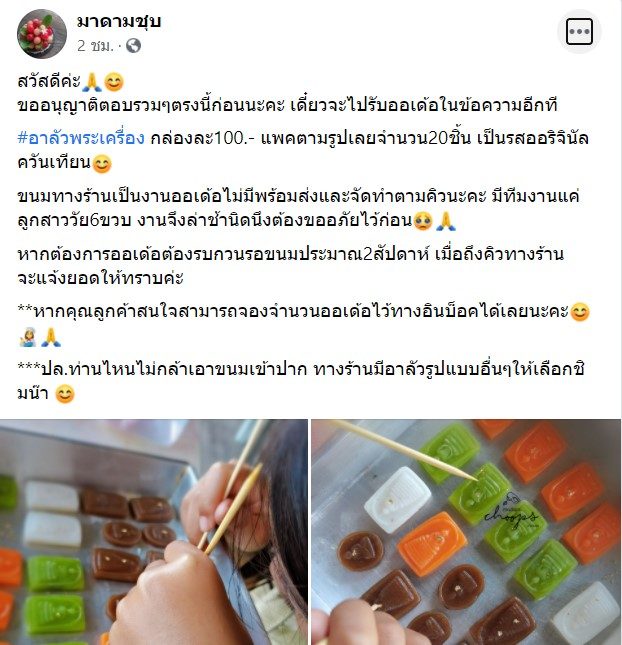Click the smiling emoji after ได้เลยนะคะ
622x645 pixels.
[x=580, y=312]
